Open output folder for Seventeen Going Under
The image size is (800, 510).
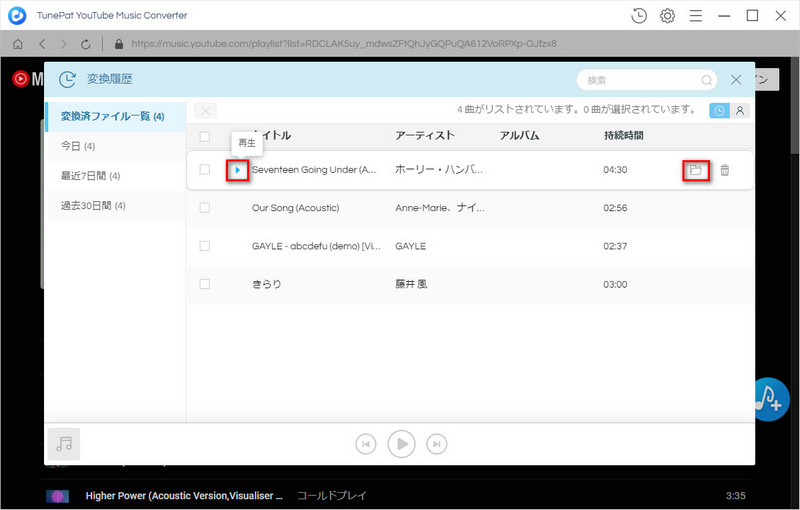point(695,170)
